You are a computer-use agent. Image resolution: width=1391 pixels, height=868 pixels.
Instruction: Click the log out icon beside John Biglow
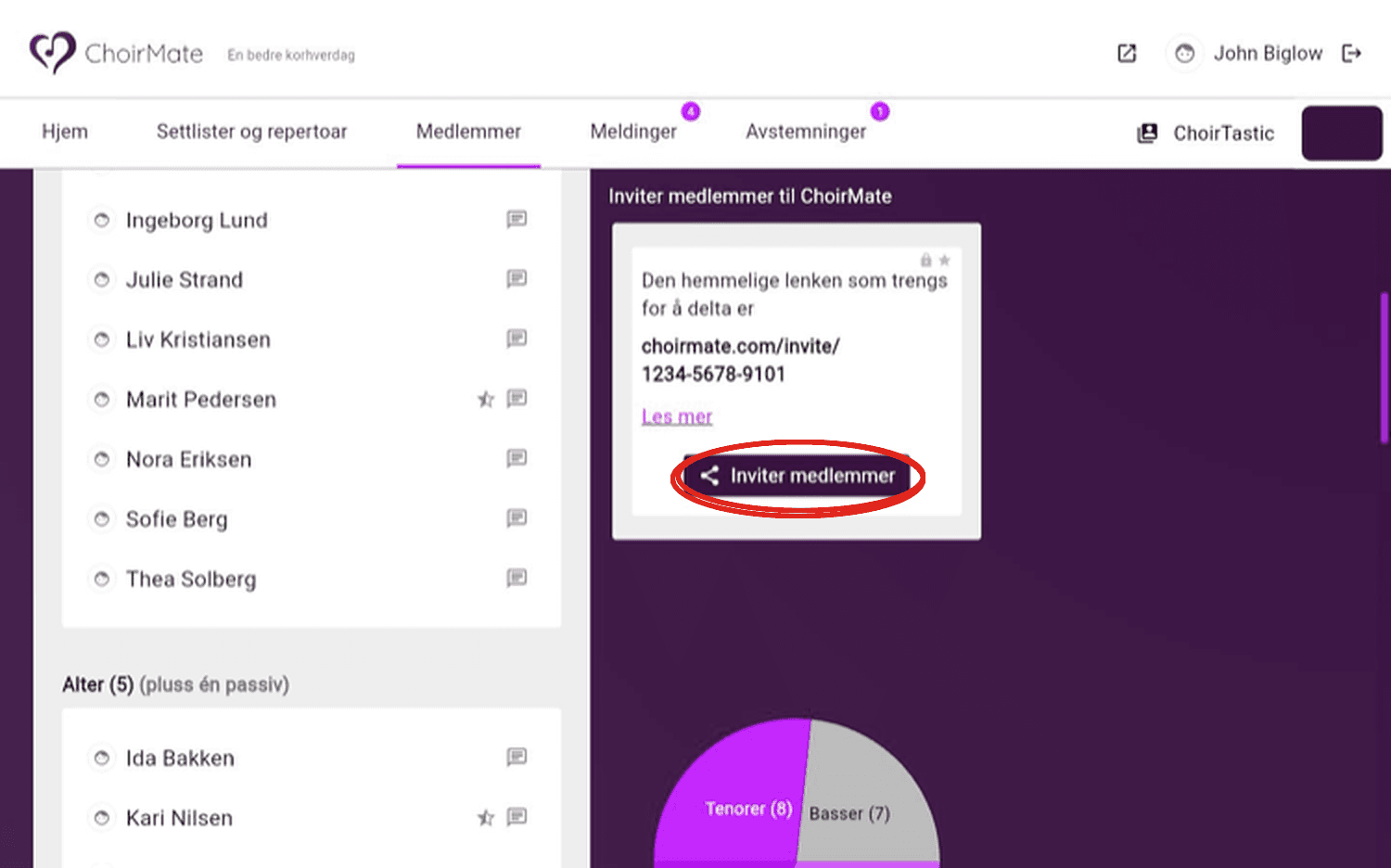pos(1352,54)
